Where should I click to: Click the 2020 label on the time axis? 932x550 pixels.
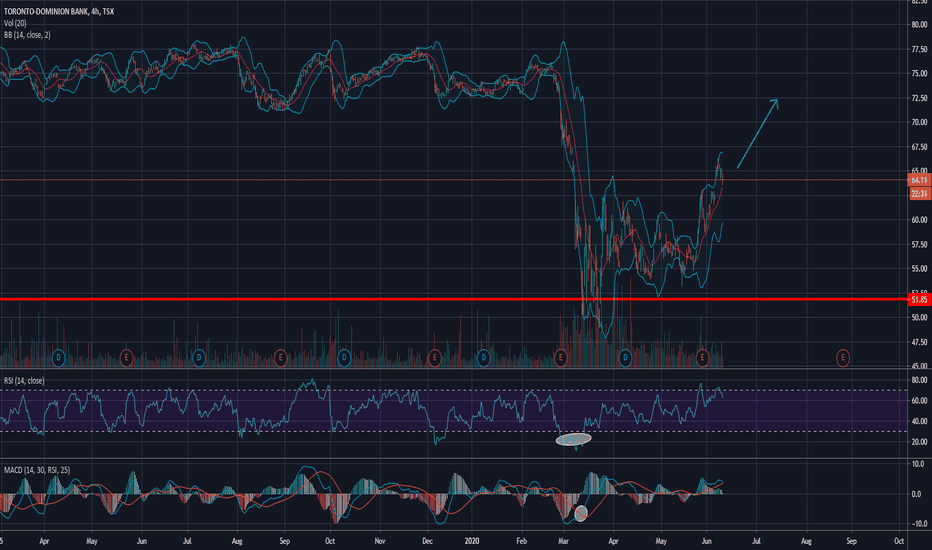(x=472, y=541)
